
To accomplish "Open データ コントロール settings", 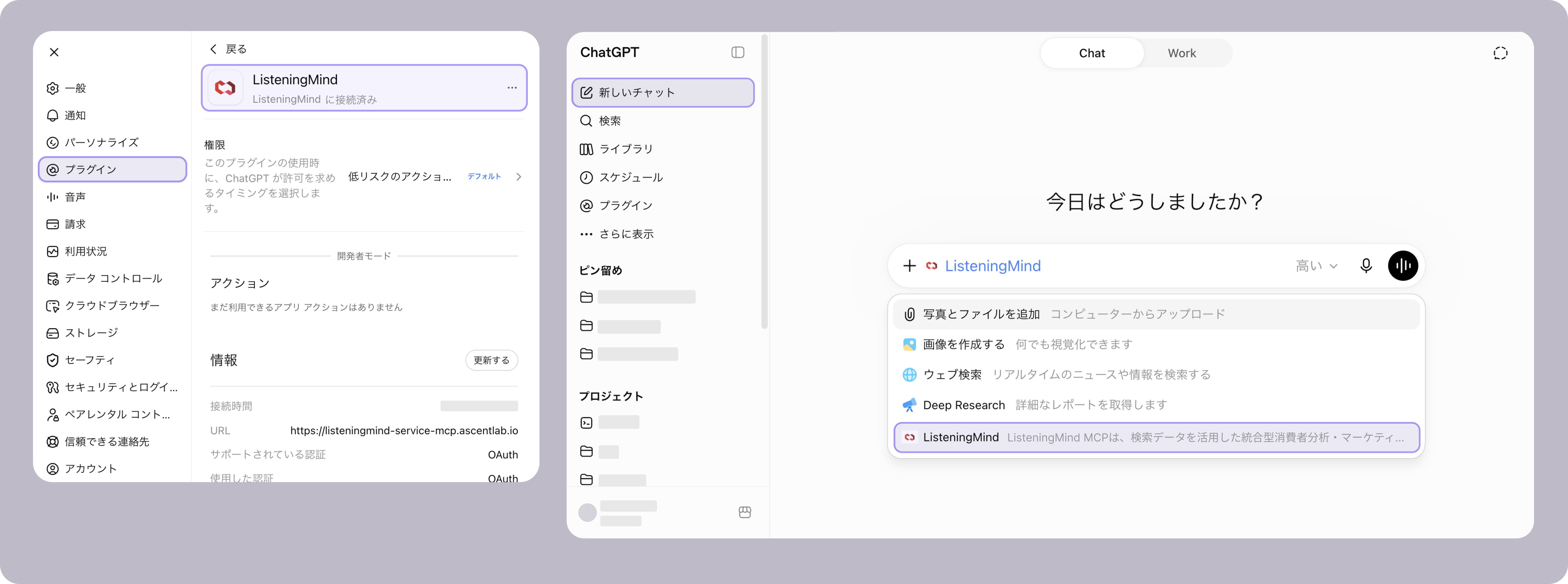I will [x=113, y=279].
